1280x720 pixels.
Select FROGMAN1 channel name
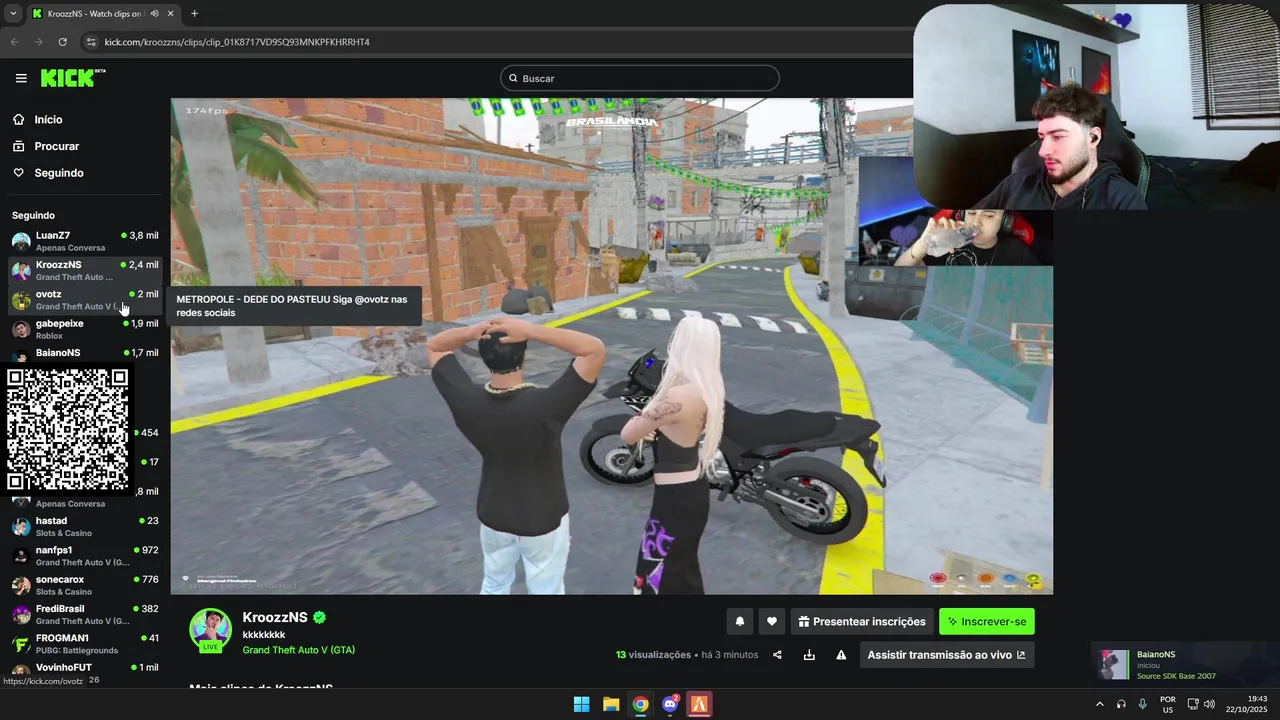pos(62,637)
